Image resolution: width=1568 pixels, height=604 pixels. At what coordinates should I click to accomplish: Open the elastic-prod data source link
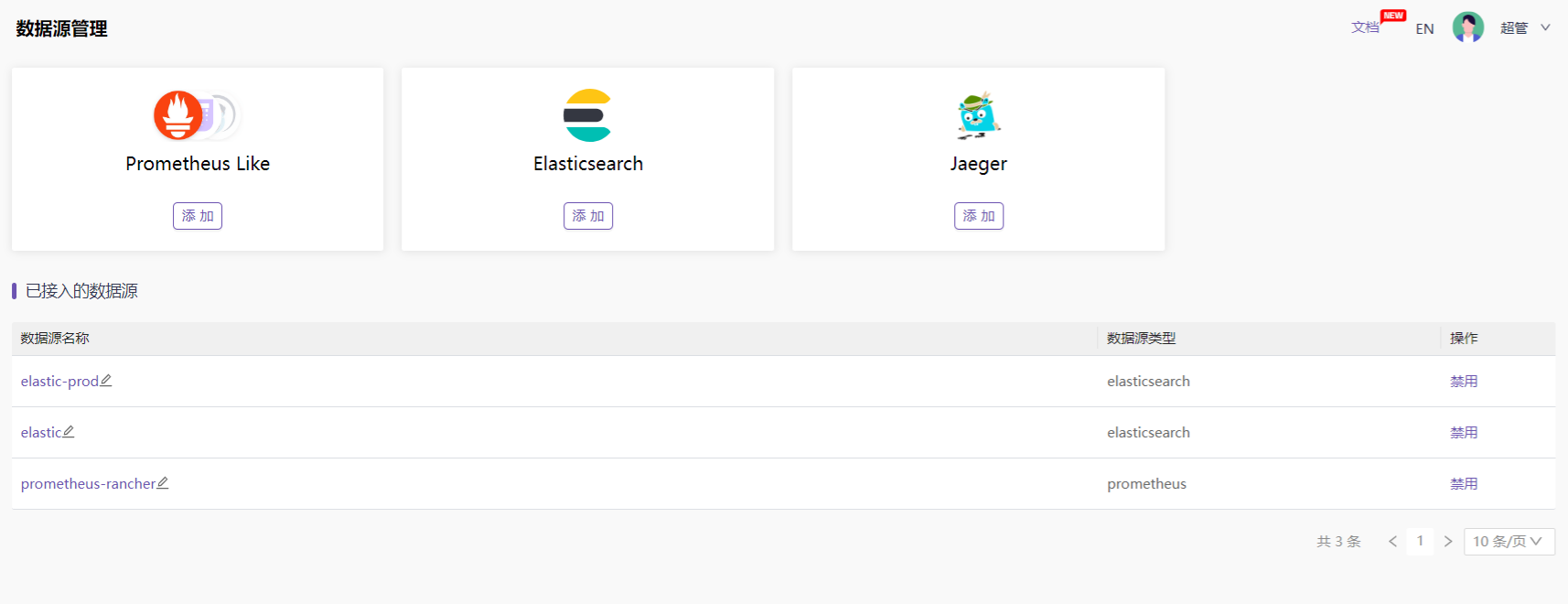(57, 380)
